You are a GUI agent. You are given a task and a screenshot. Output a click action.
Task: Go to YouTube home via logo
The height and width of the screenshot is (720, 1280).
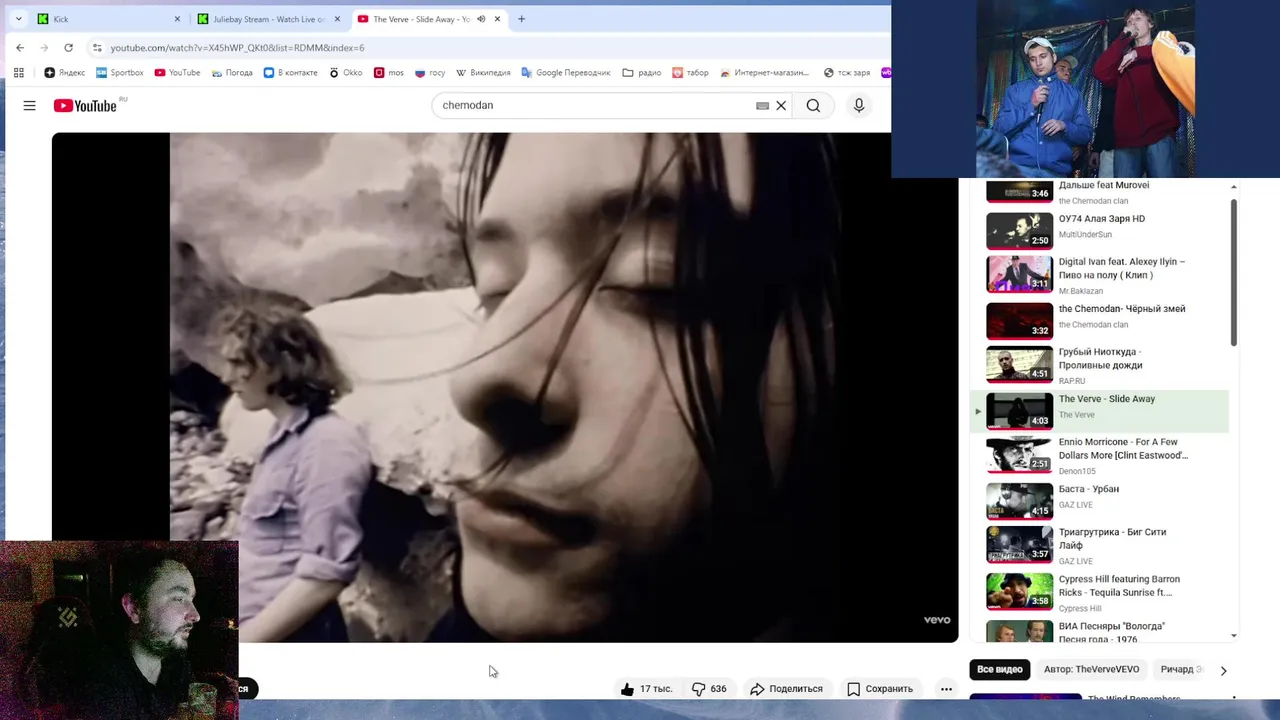[85, 105]
